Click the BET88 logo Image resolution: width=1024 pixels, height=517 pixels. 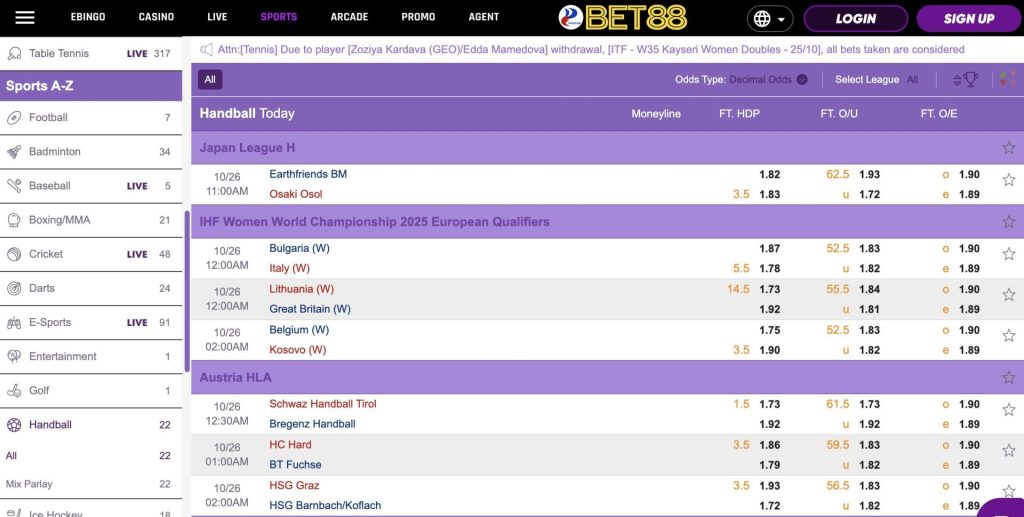pyautogui.click(x=622, y=18)
